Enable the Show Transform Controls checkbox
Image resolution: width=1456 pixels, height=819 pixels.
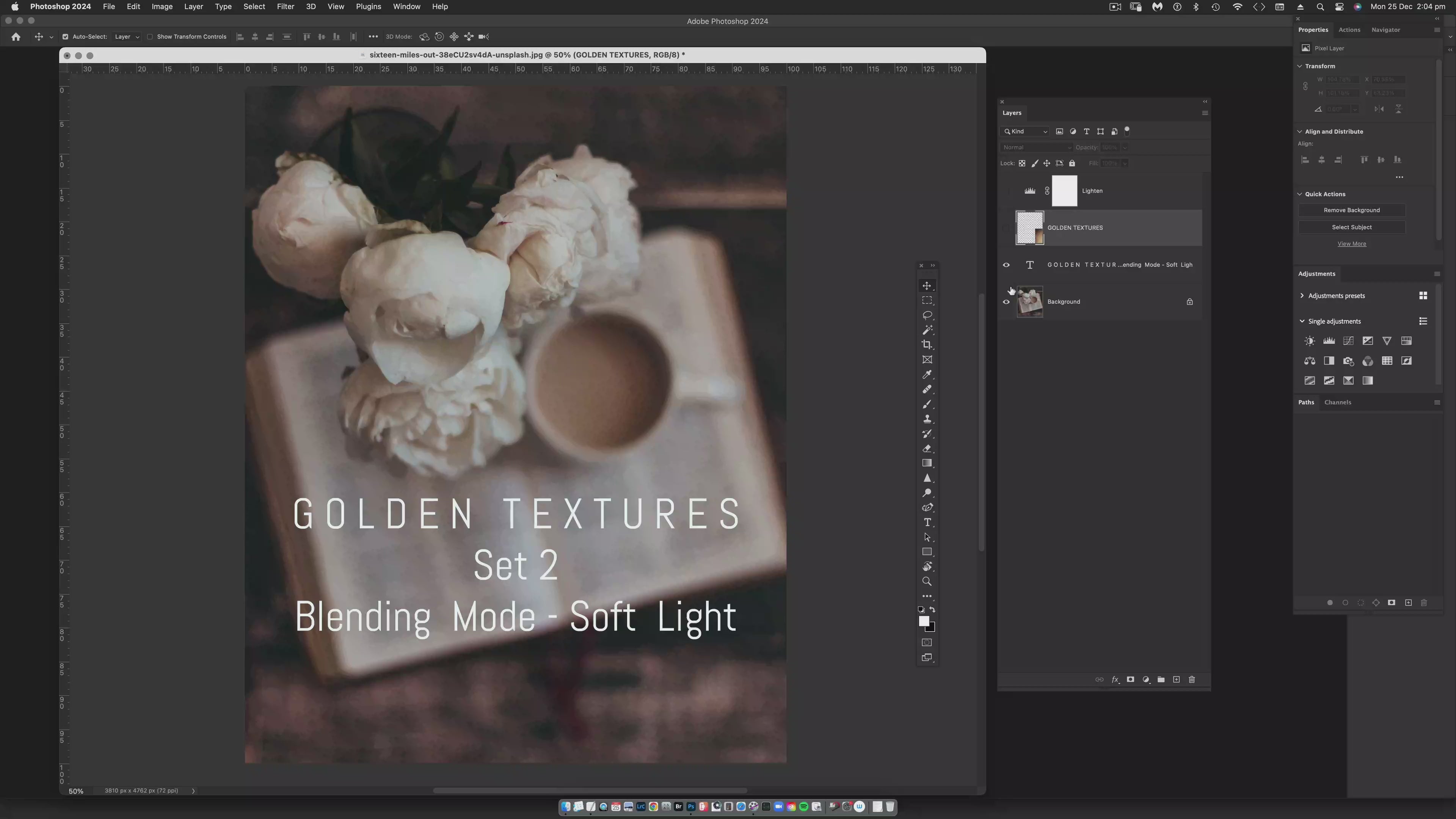pyautogui.click(x=150, y=37)
